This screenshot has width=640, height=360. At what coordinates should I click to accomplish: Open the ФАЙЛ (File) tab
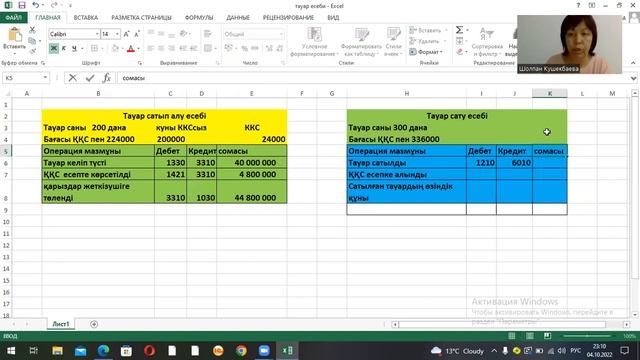tap(13, 18)
